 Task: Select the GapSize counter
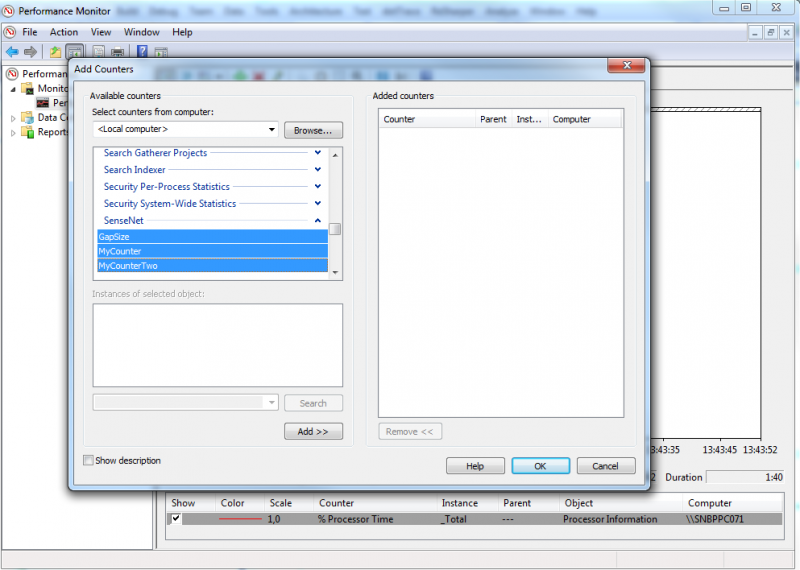pyautogui.click(x=212, y=236)
